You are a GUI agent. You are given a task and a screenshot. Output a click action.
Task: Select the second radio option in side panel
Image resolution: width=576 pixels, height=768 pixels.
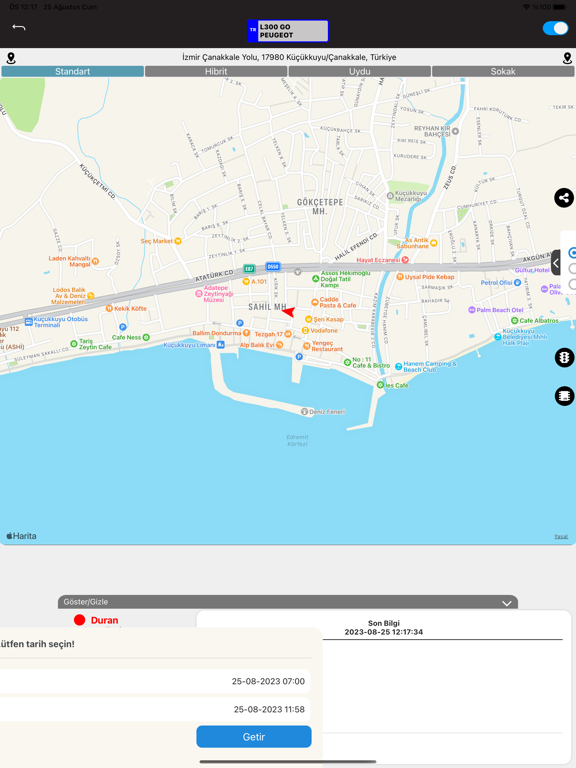point(572,268)
